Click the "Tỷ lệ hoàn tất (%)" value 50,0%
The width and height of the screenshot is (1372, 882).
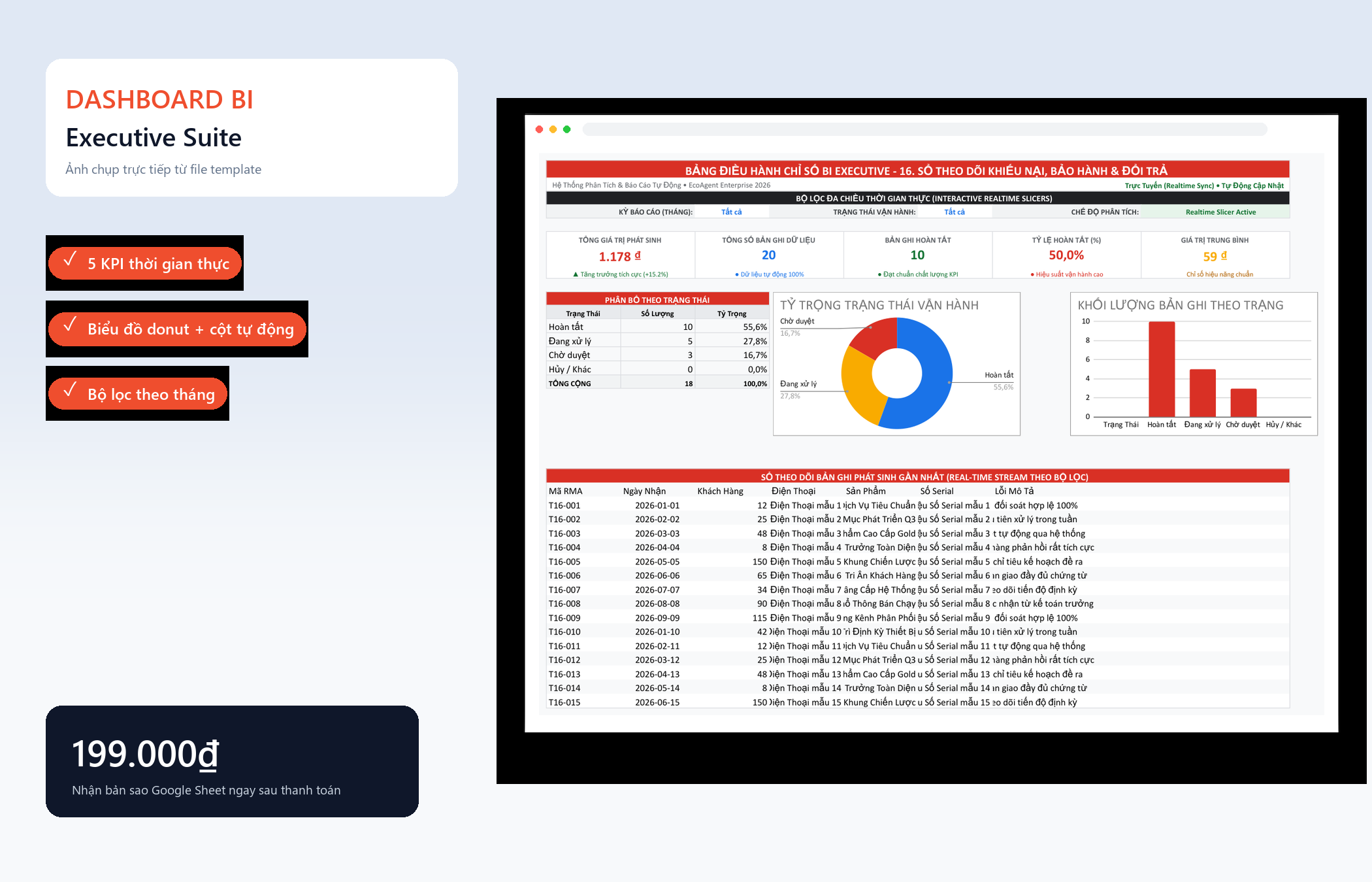tap(1066, 255)
